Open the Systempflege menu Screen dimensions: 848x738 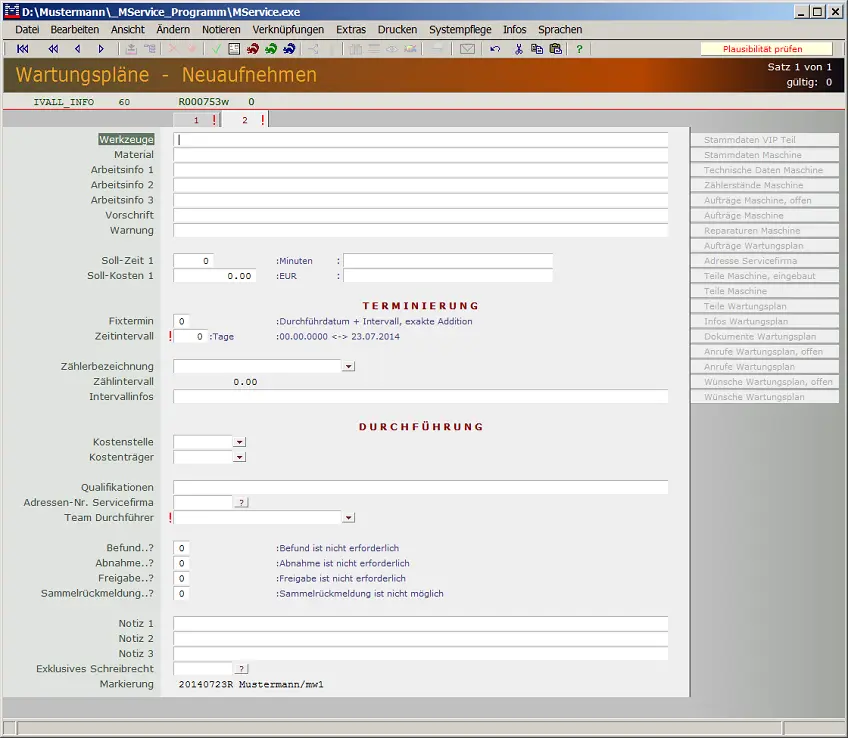[x=459, y=30]
